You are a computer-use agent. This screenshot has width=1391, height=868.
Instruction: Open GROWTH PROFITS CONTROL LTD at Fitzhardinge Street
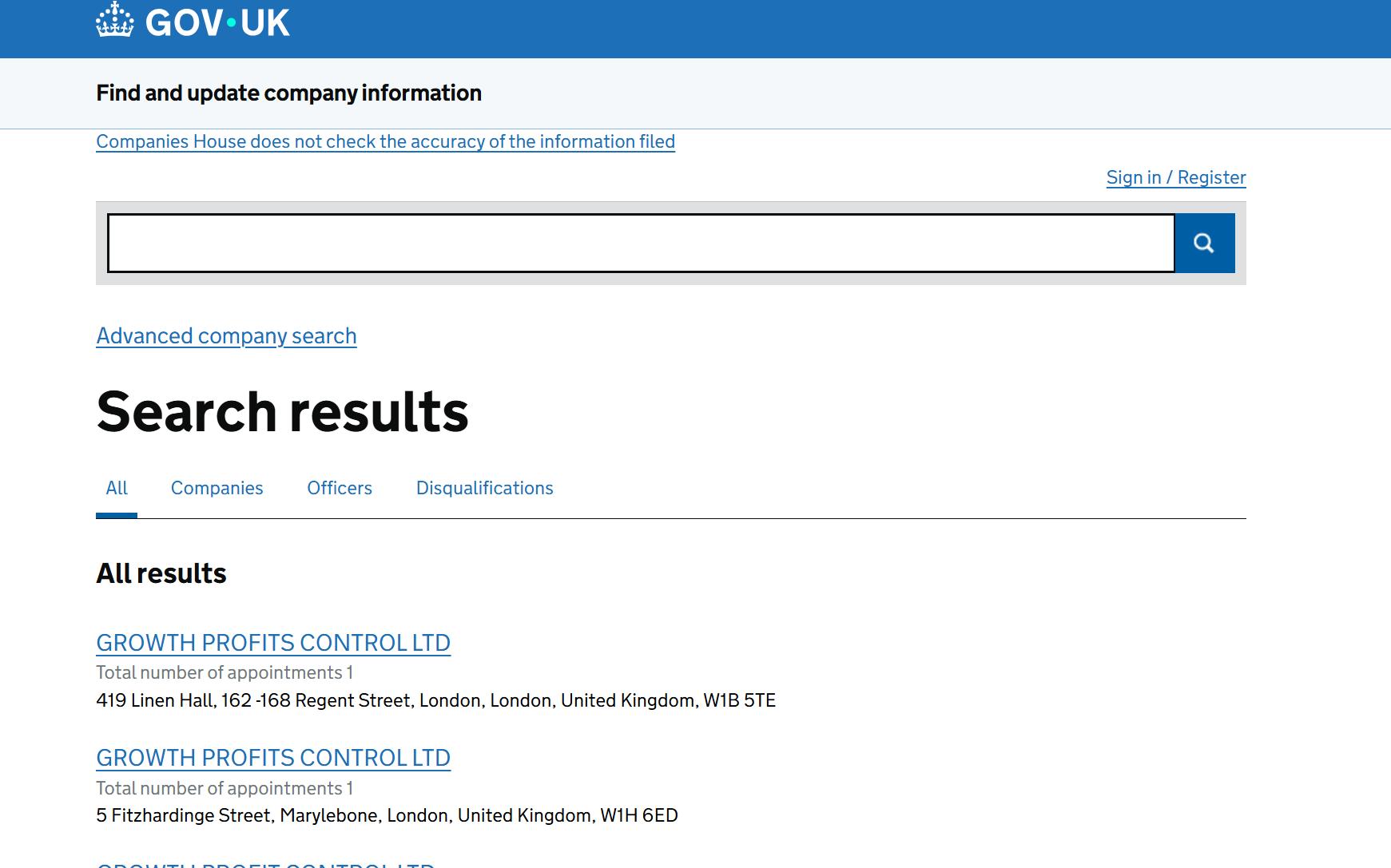click(273, 758)
